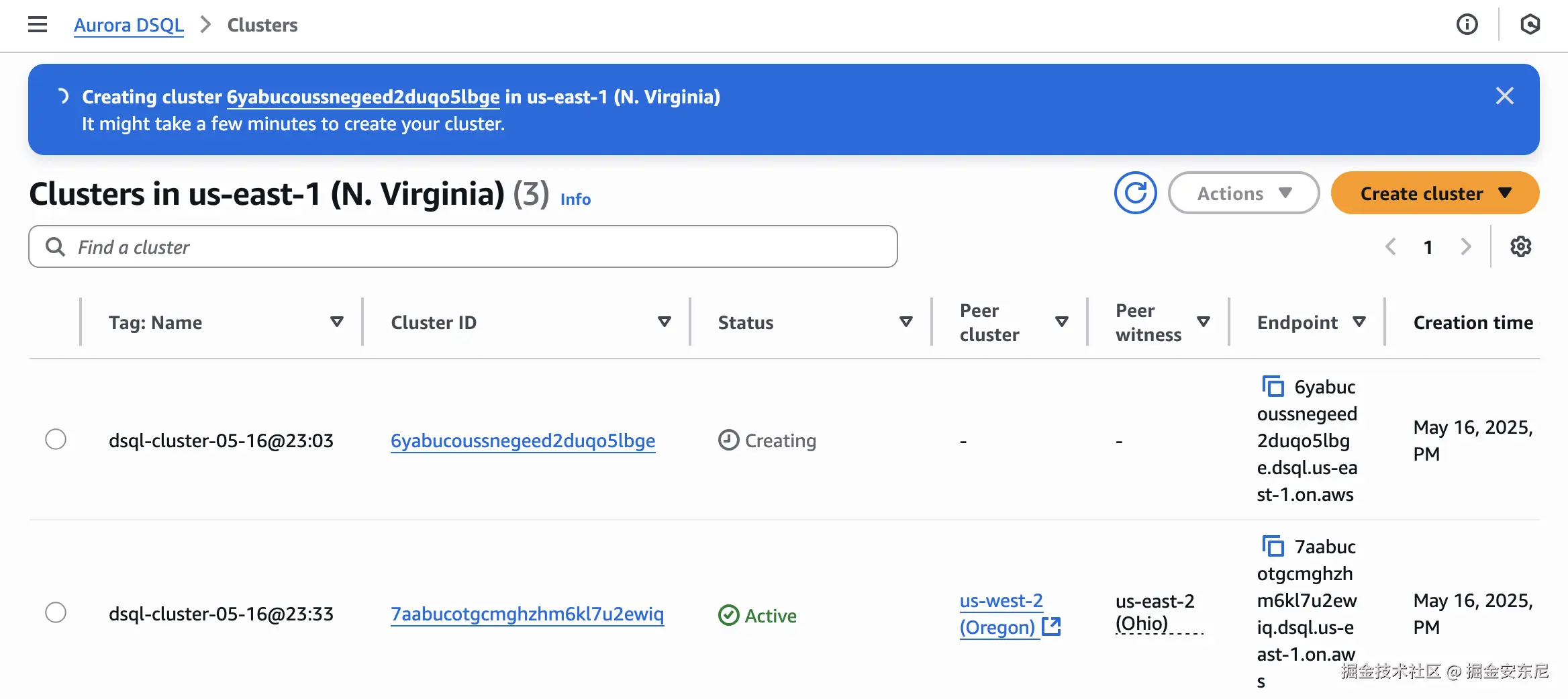Dismiss the Creating cluster notification banner
1568x699 pixels.
(x=1504, y=96)
